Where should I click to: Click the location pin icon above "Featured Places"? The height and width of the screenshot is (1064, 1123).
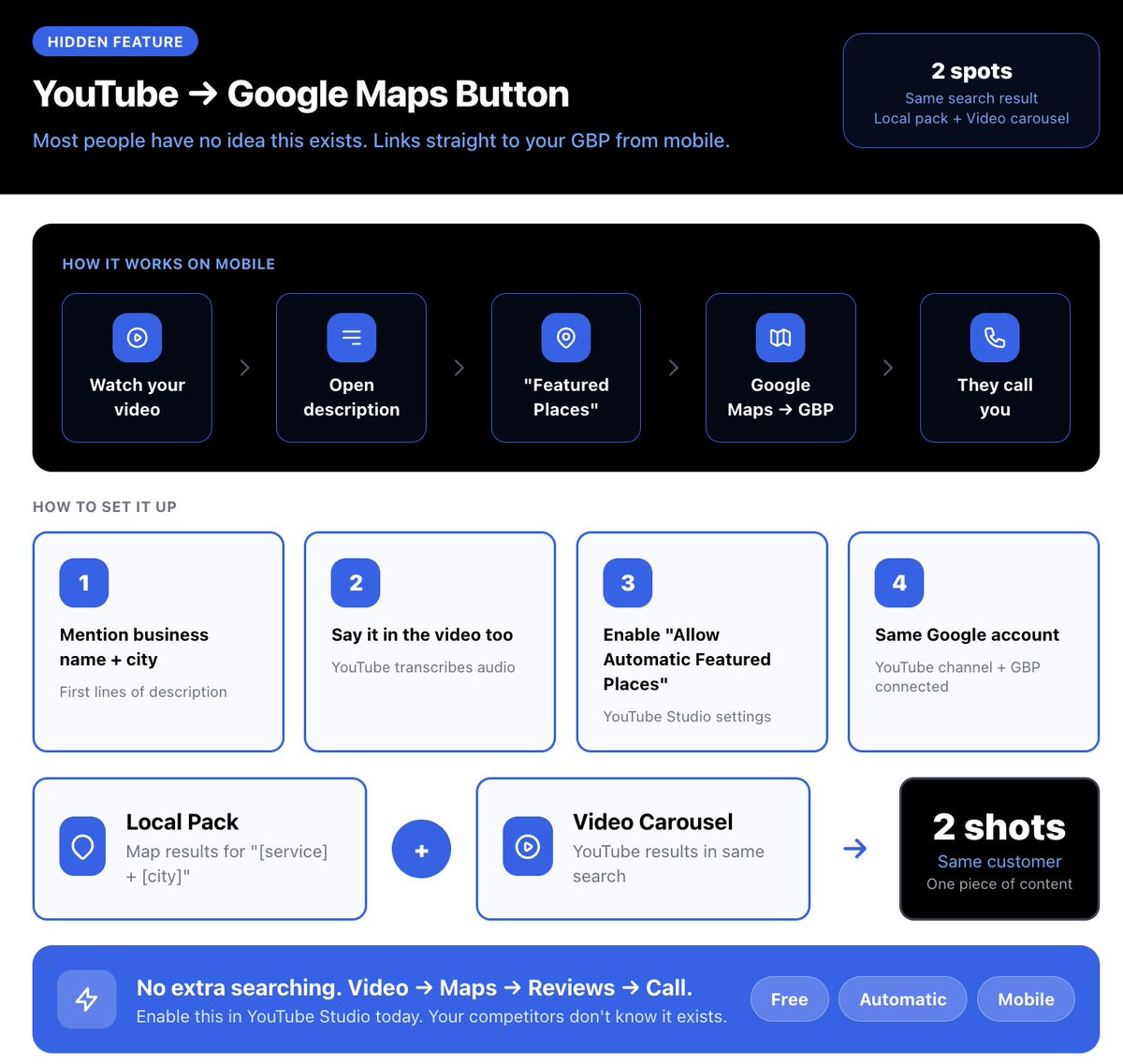coord(566,338)
